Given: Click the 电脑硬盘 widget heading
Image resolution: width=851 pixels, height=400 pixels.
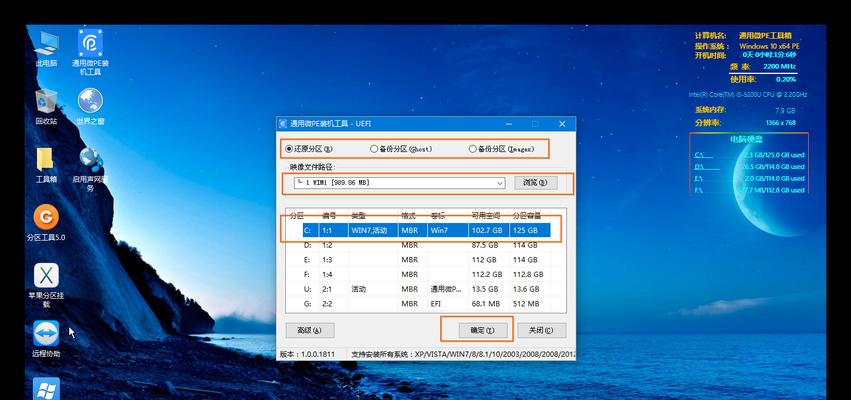Looking at the screenshot, I should point(746,139).
